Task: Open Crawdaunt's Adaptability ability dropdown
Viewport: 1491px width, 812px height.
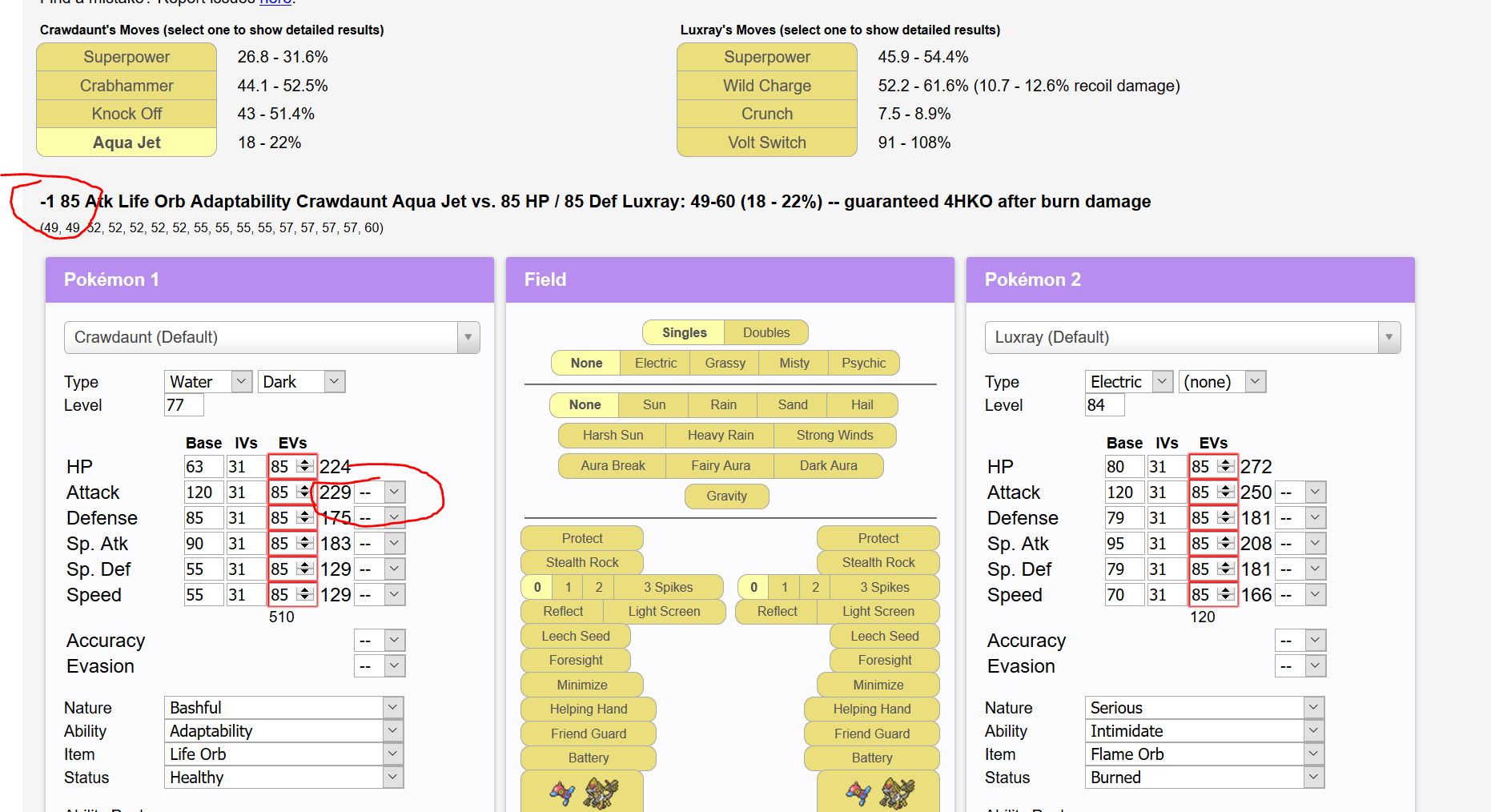Action: pyautogui.click(x=284, y=731)
